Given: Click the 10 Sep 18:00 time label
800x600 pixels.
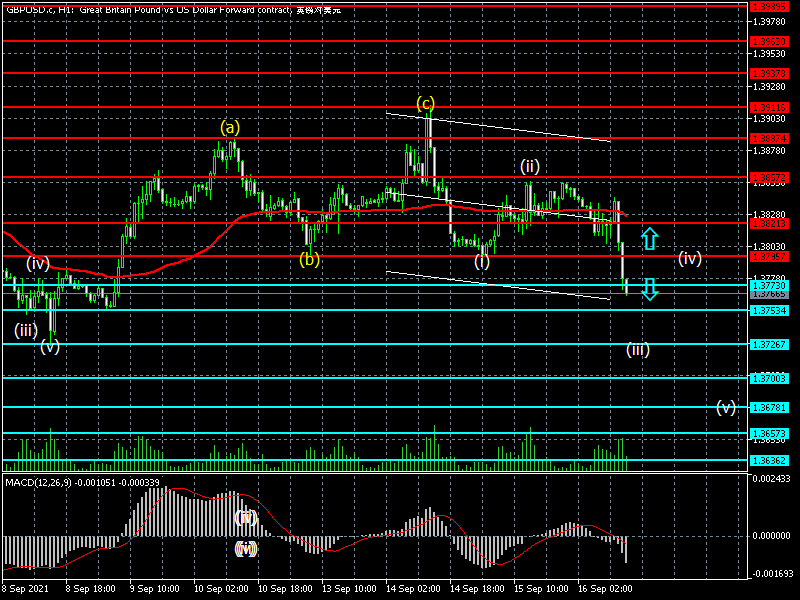Looking at the screenshot, I should [x=285, y=588].
